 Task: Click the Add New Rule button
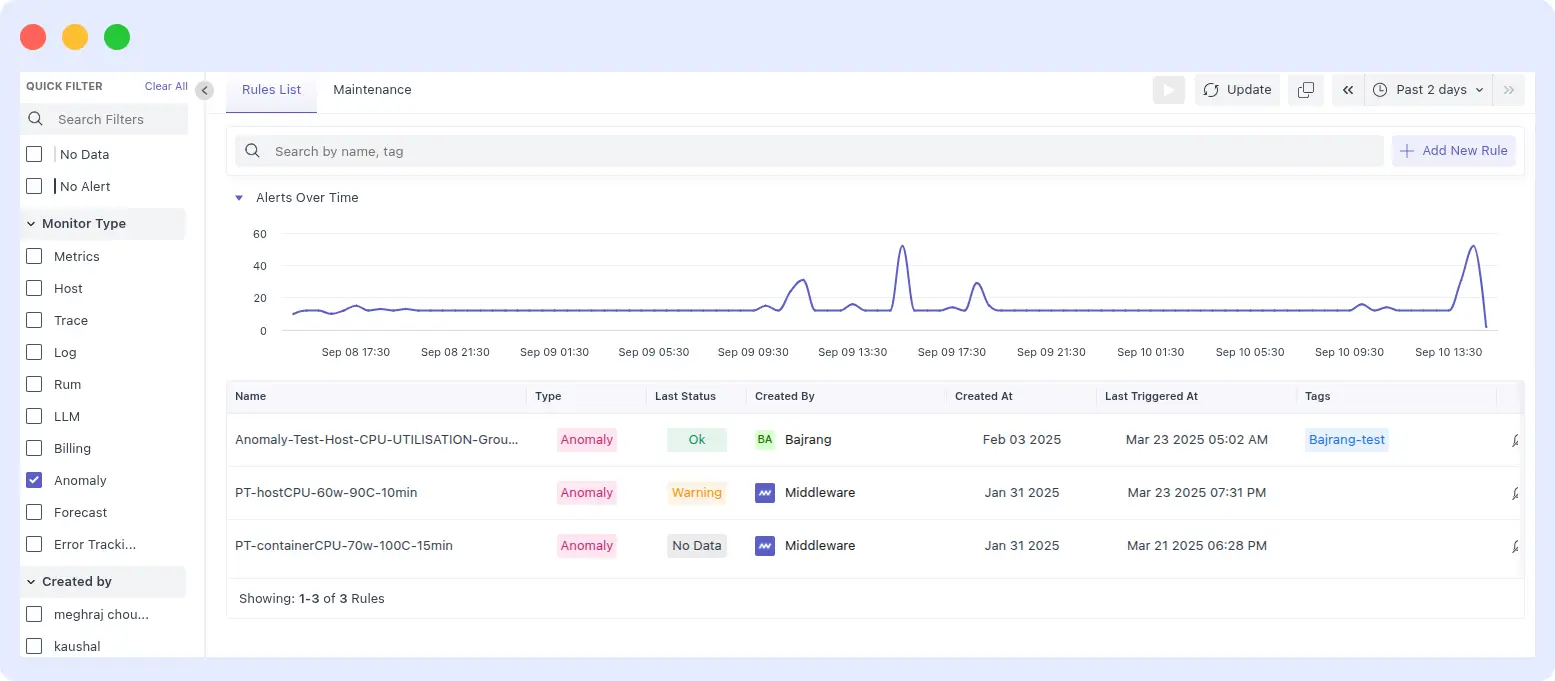tap(1453, 150)
